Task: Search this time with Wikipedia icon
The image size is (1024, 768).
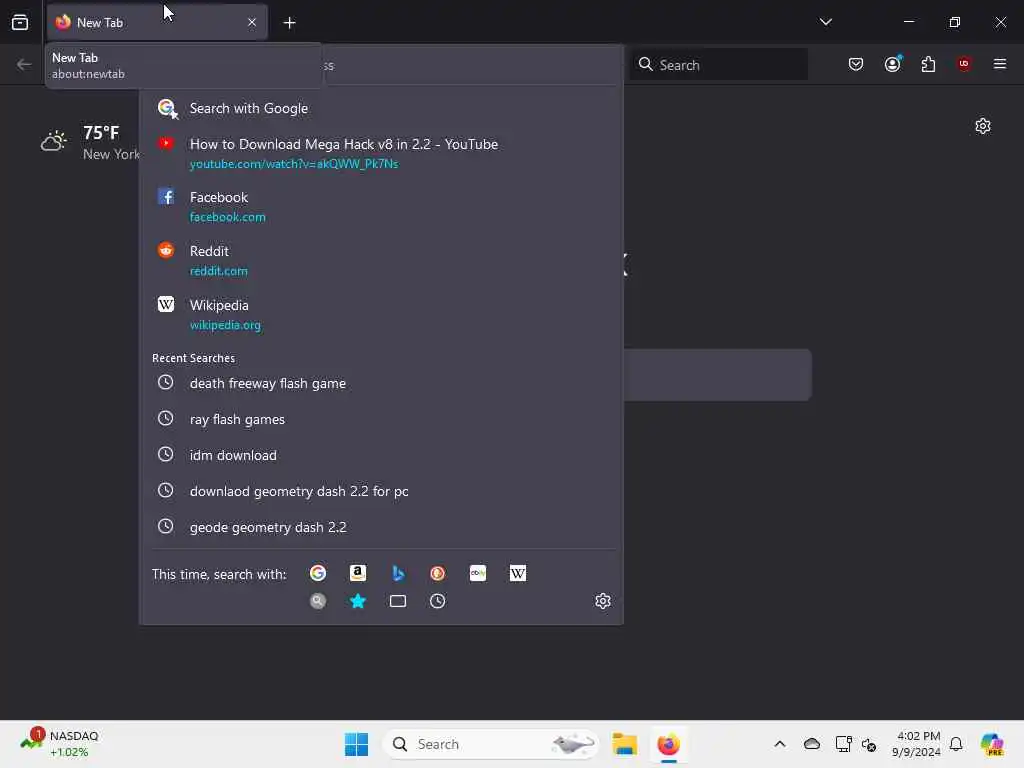Action: [517, 573]
